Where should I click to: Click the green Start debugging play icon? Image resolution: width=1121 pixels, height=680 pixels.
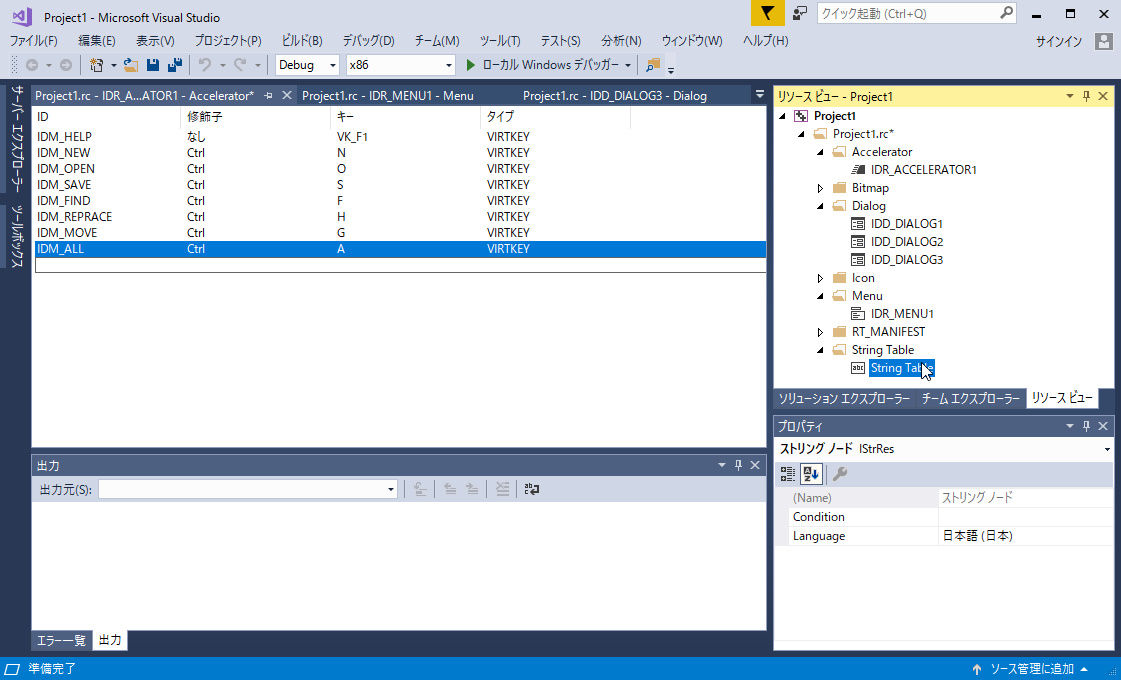472,65
